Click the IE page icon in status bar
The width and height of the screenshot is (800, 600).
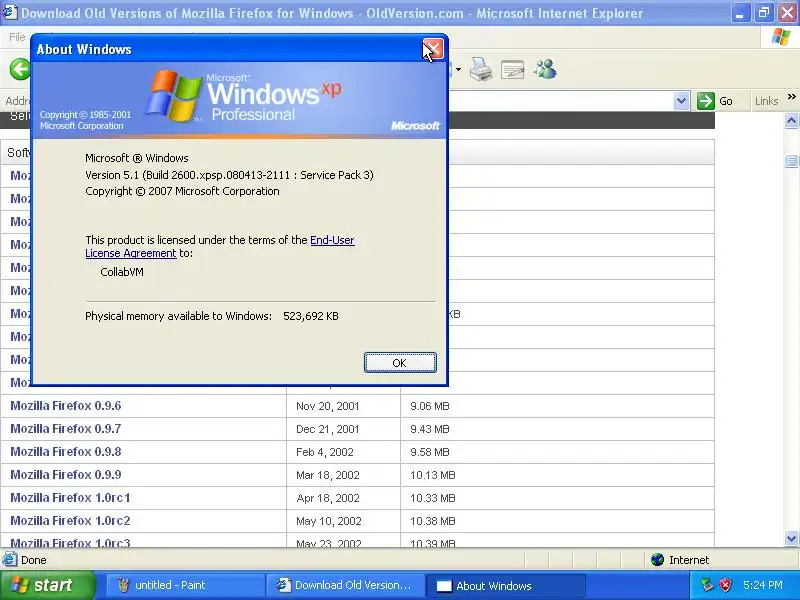9,560
